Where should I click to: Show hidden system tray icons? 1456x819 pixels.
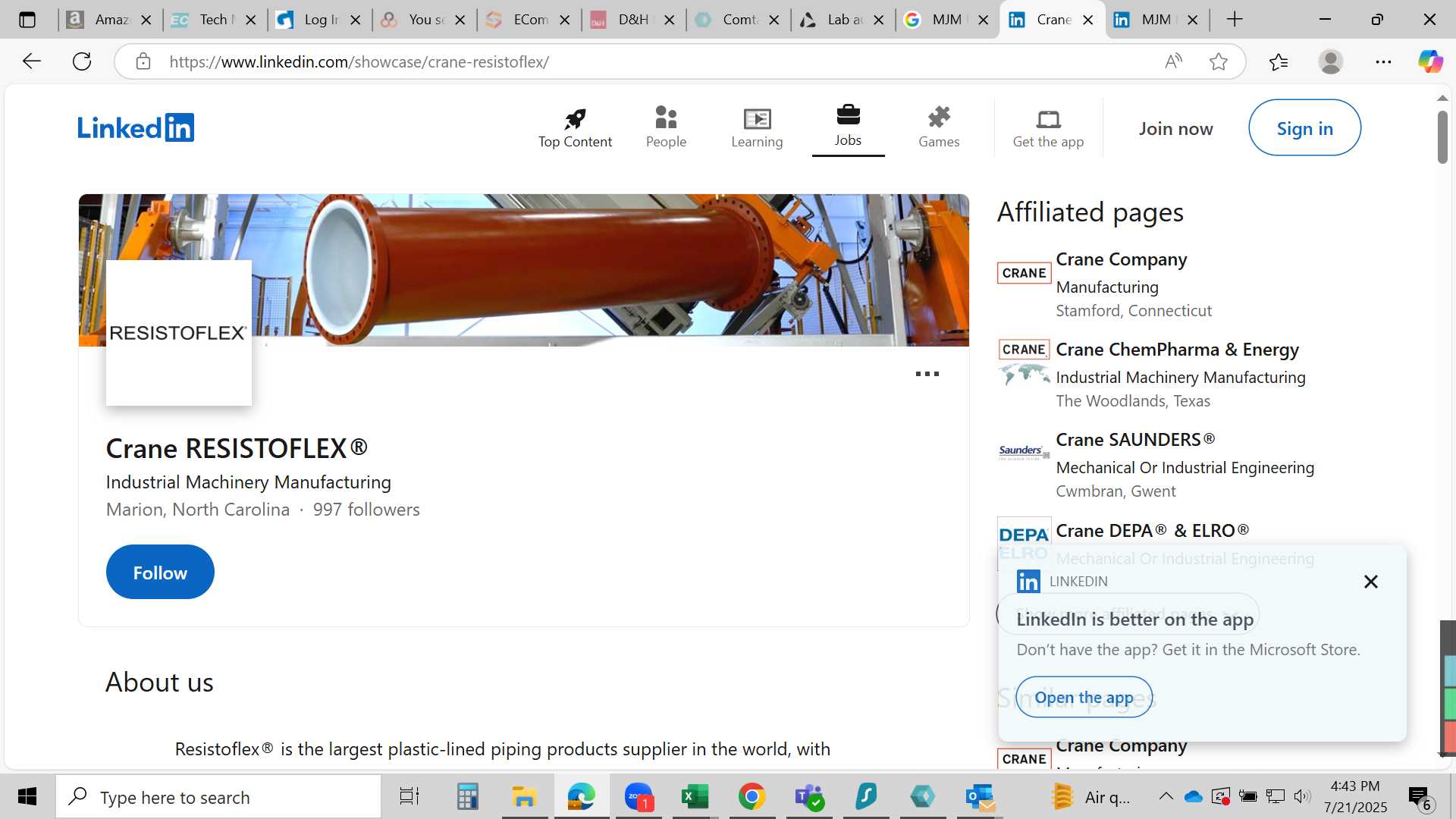point(1166,796)
